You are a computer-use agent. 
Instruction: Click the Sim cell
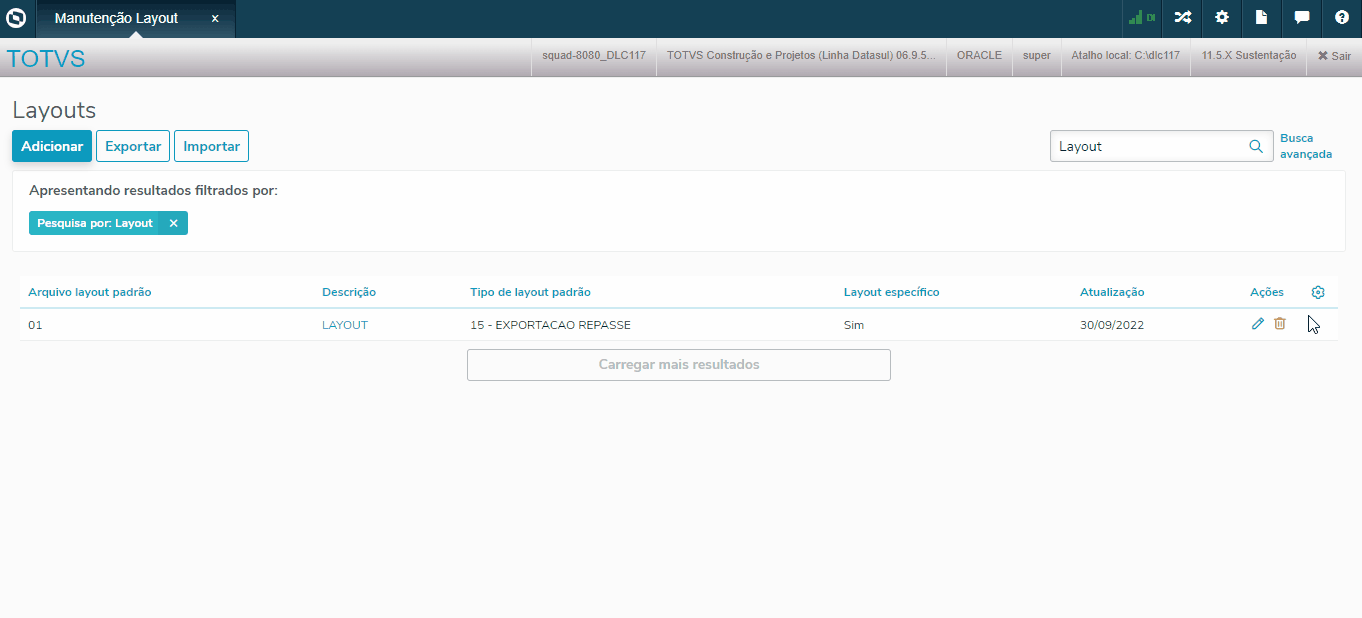click(854, 325)
